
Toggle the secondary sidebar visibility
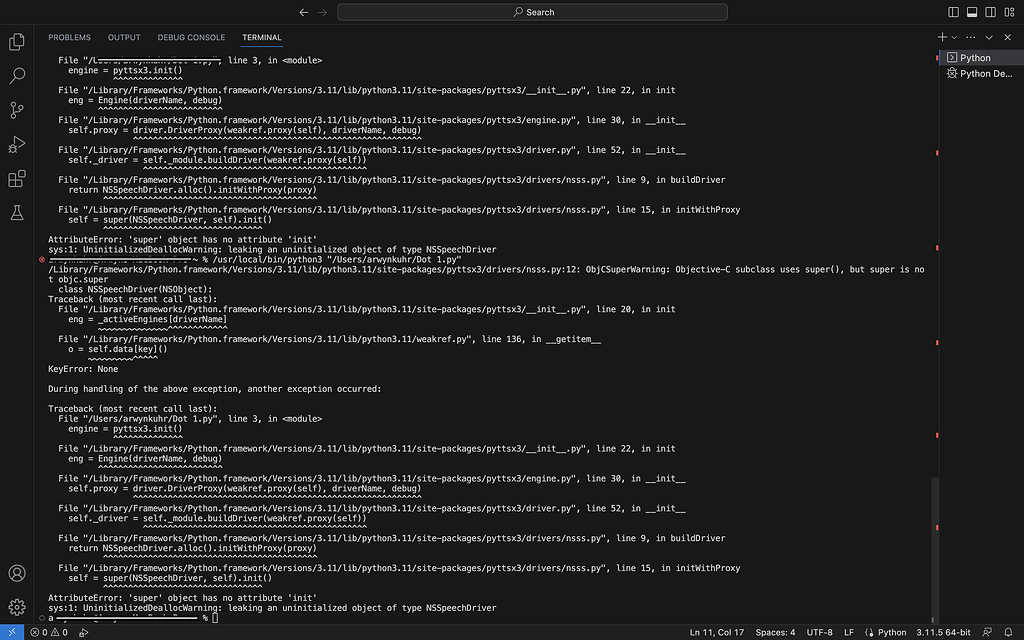990,12
